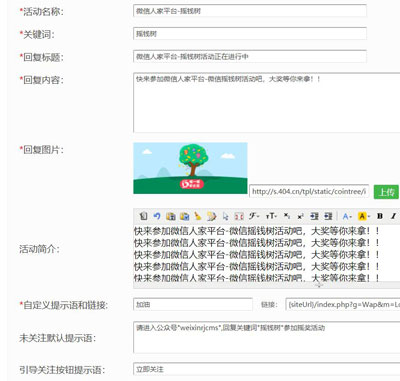Open the font family dropdown

point(254,216)
